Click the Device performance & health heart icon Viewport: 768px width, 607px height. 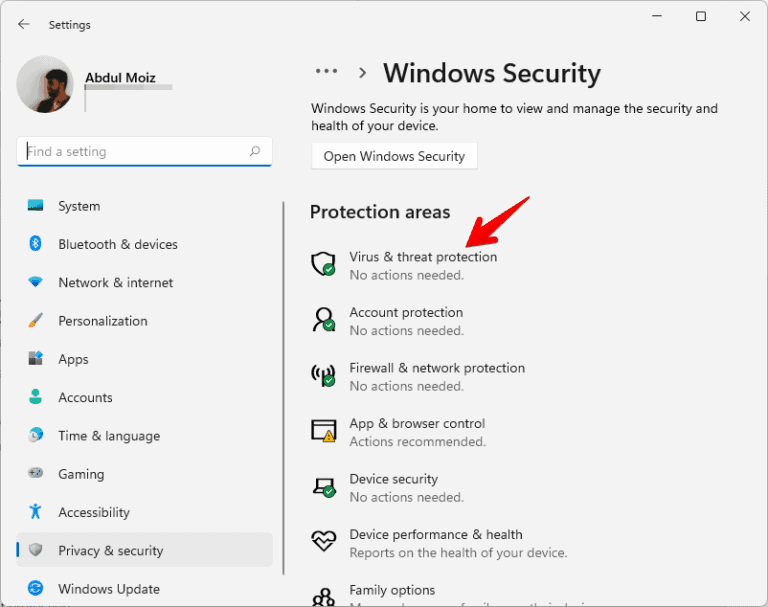323,542
